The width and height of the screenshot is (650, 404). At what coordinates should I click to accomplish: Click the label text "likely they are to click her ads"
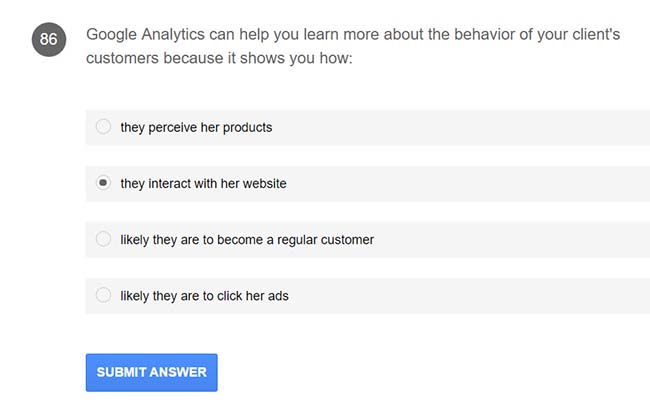[x=204, y=295]
